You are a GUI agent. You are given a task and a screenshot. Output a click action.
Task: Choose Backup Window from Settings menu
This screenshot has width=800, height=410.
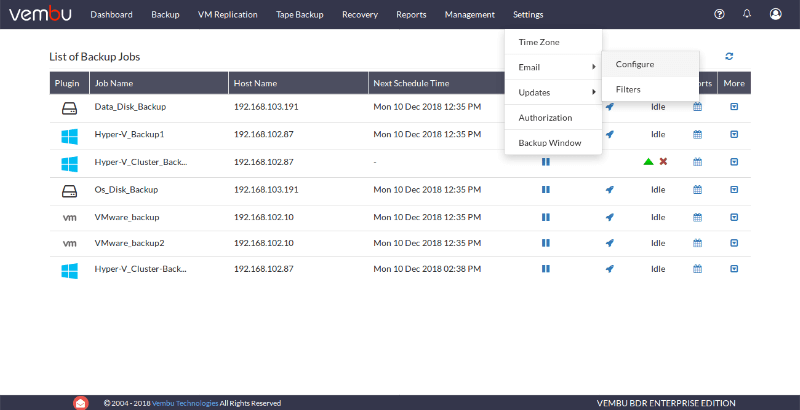549,143
